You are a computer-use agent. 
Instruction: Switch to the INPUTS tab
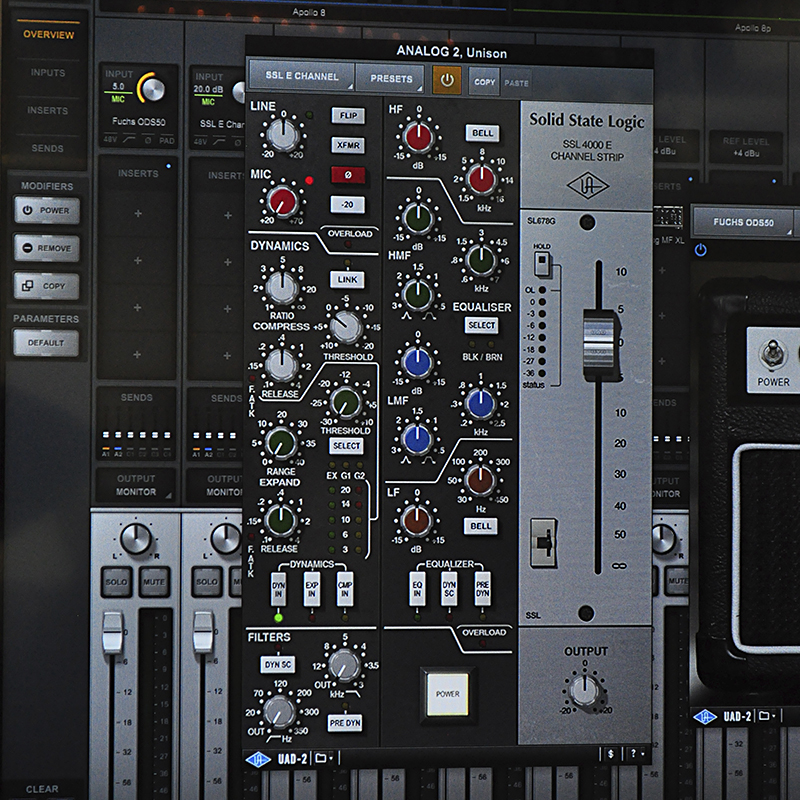coord(48,72)
